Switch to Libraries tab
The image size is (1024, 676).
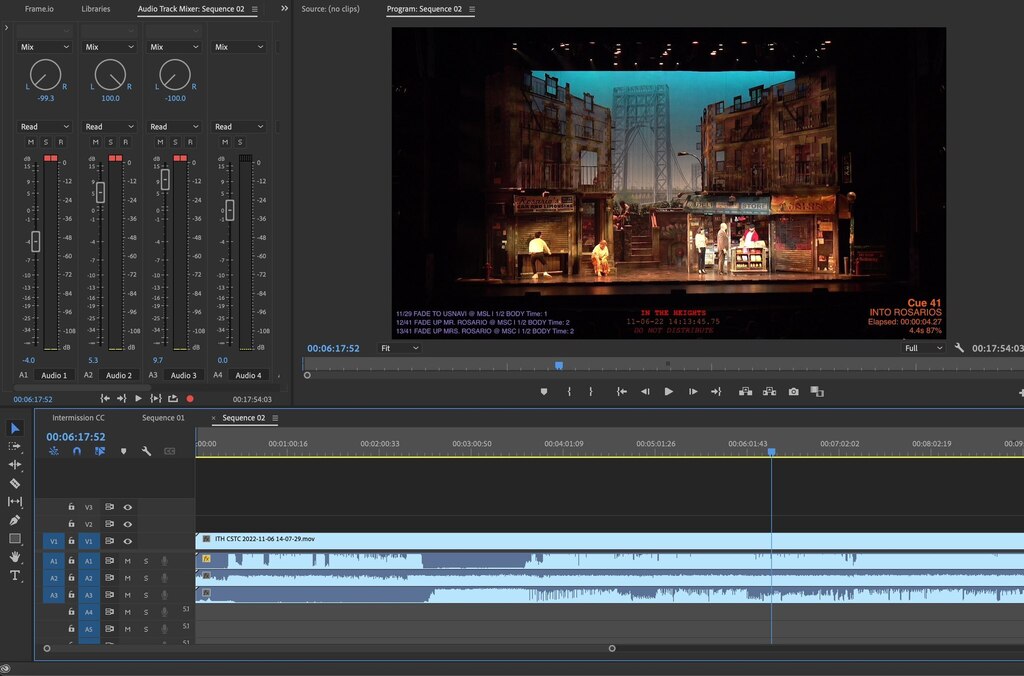pyautogui.click(x=95, y=9)
